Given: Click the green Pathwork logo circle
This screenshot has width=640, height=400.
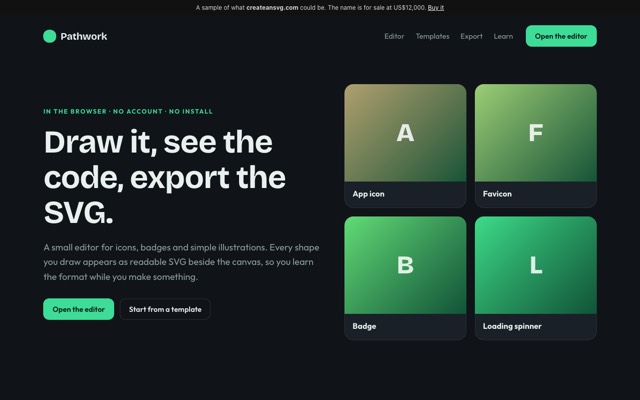Looking at the screenshot, I should click(x=49, y=36).
